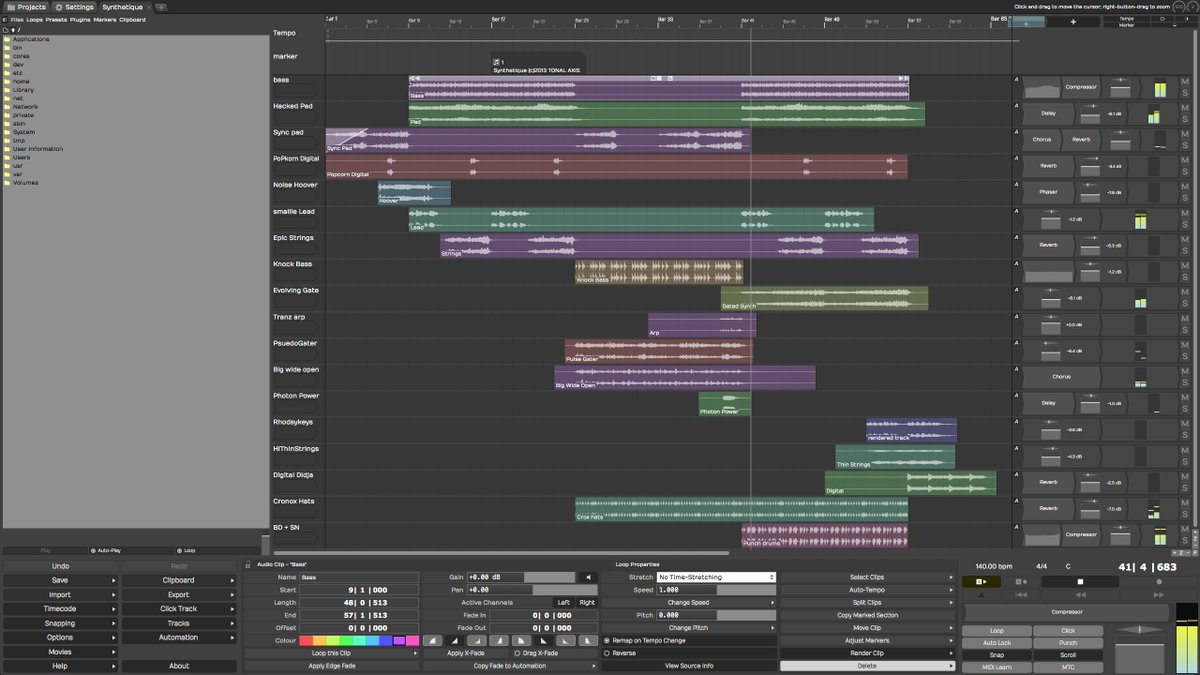The image size is (1200, 675).
Task: Click the plus button above the mixer
Action: [1074, 21]
